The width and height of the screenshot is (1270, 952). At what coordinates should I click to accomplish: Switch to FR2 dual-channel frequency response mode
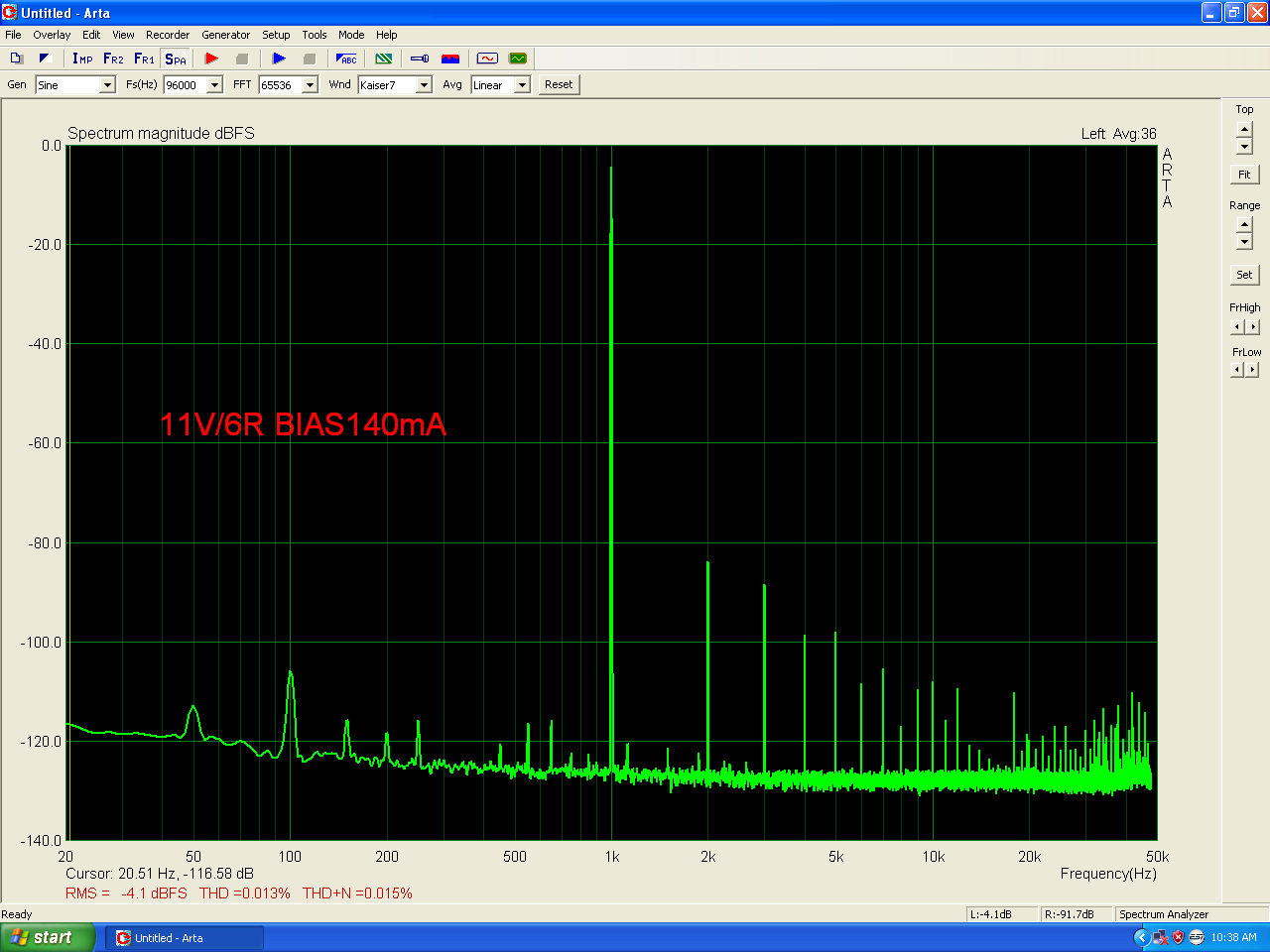point(113,59)
